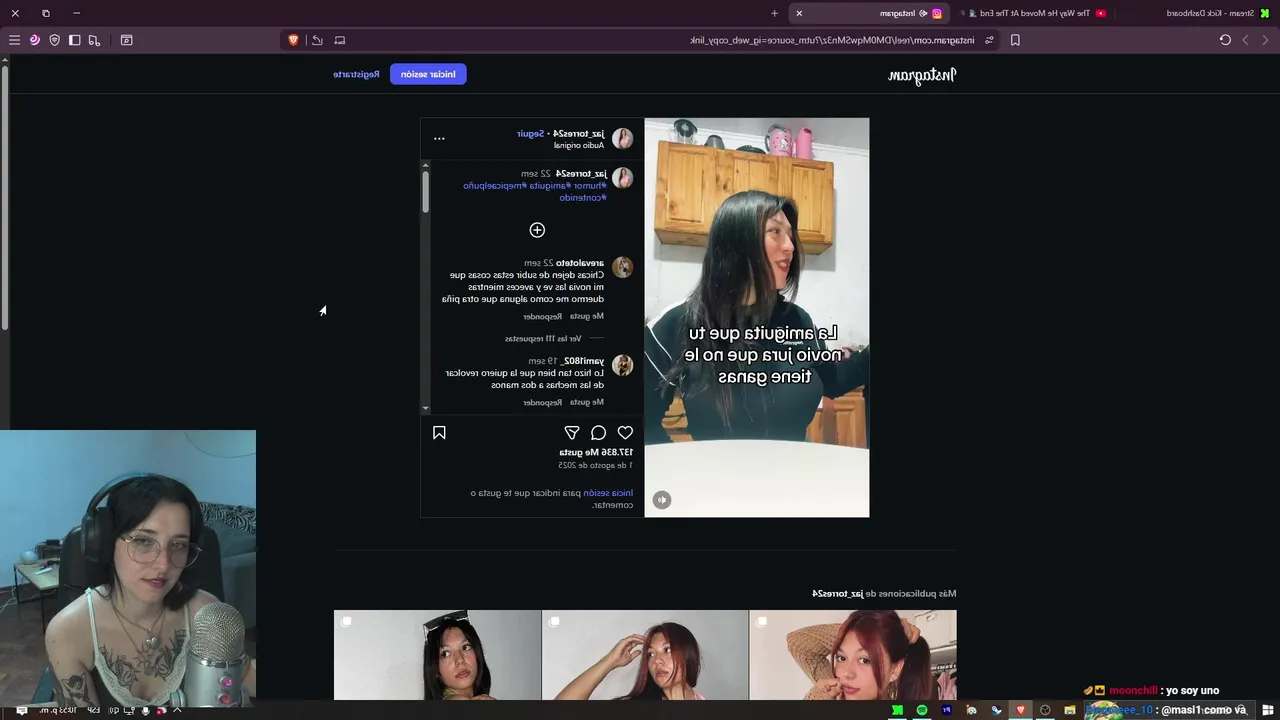Click the Spotify icon in the taskbar
This screenshot has width=1280, height=720.
(x=922, y=710)
